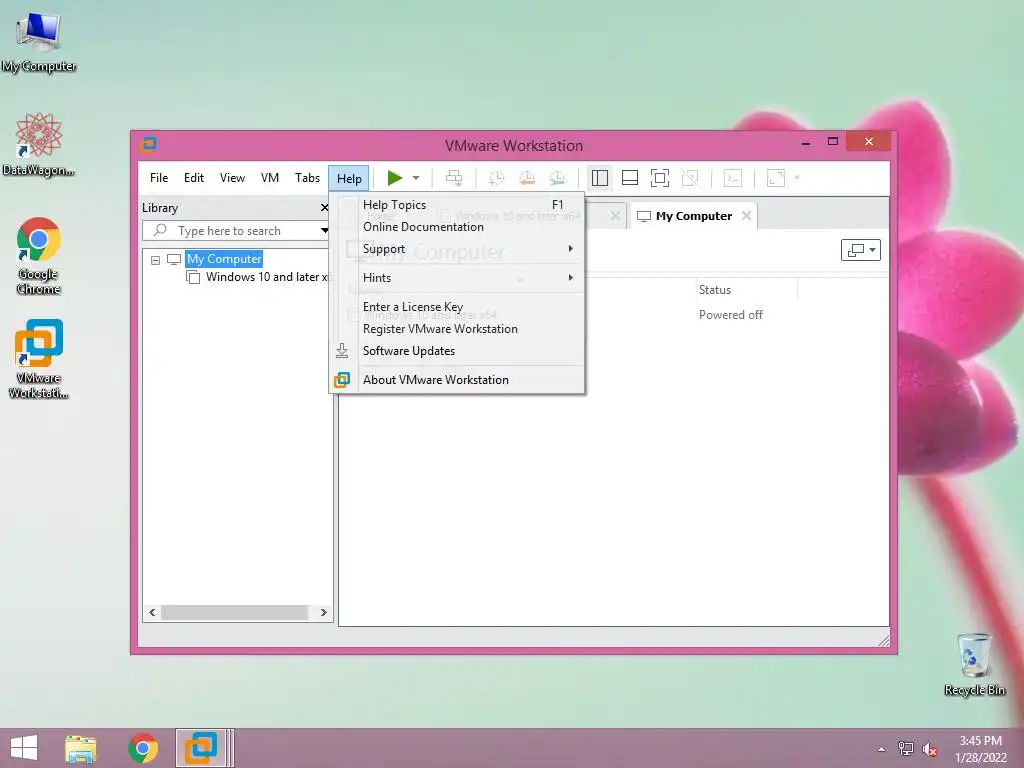Click Library scrollbar right arrow

[x=323, y=613]
